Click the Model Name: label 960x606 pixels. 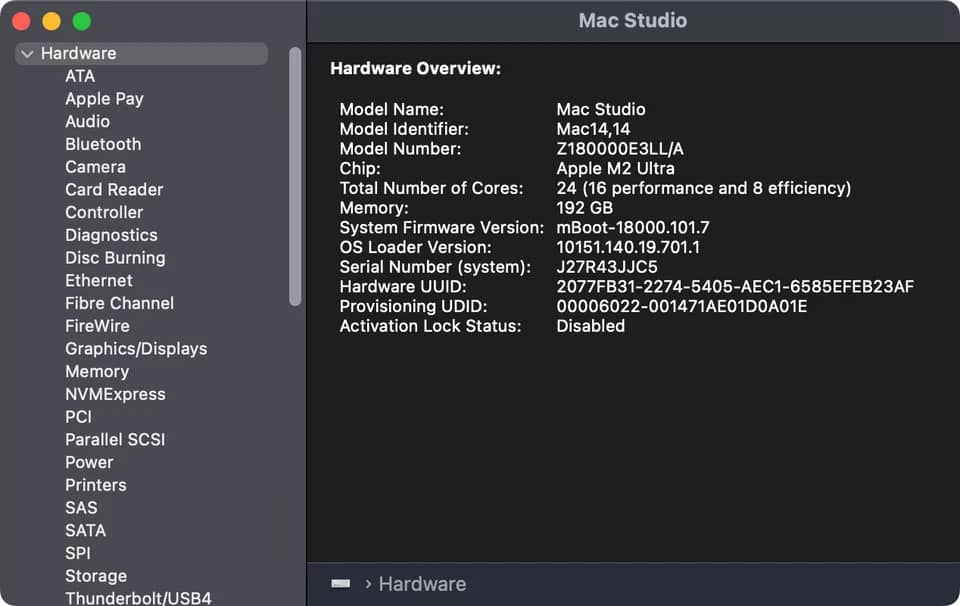click(x=391, y=110)
